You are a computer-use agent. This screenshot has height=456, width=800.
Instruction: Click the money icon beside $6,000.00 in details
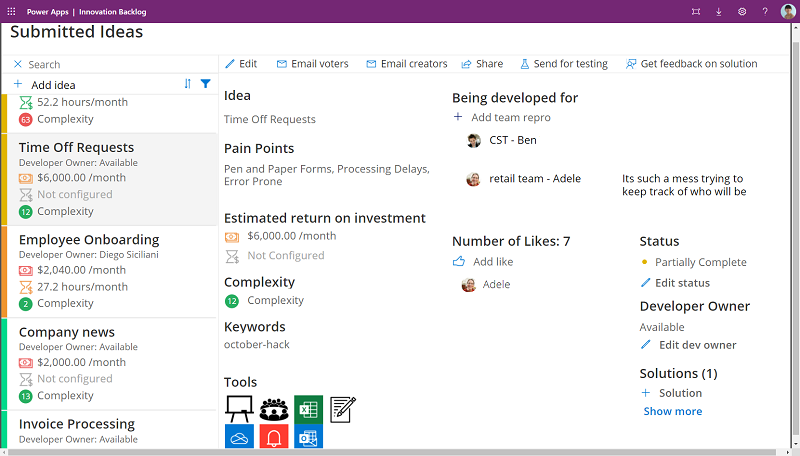232,237
